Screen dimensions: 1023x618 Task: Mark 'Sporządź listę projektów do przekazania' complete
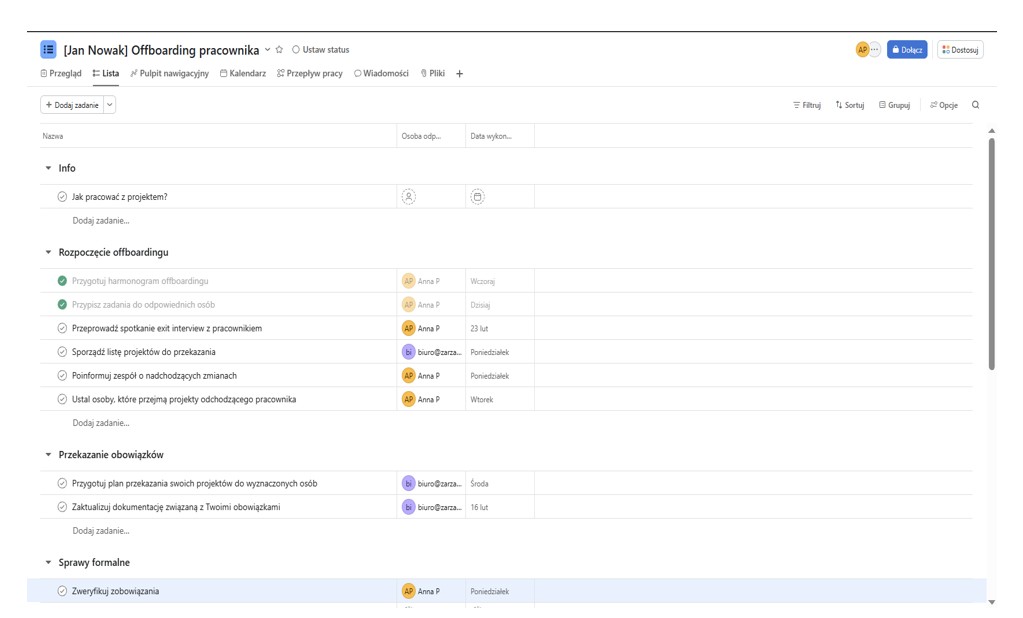[x=62, y=352]
